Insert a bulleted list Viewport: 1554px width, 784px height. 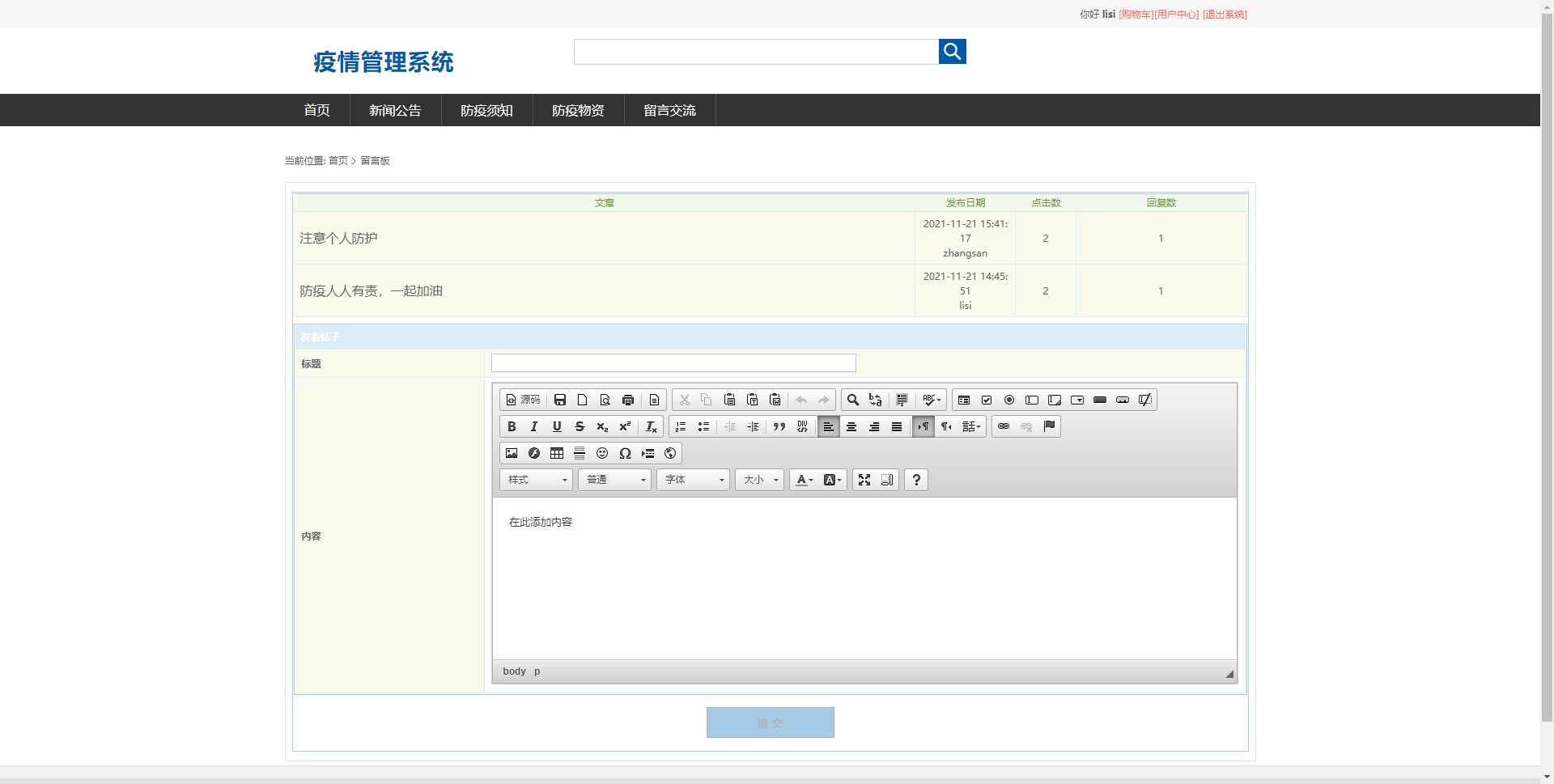(x=703, y=426)
